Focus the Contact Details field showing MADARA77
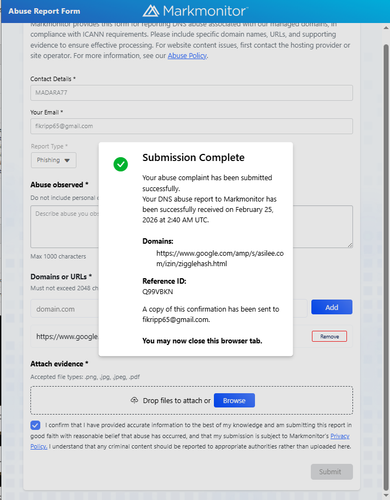The image size is (390, 500). click(x=191, y=93)
